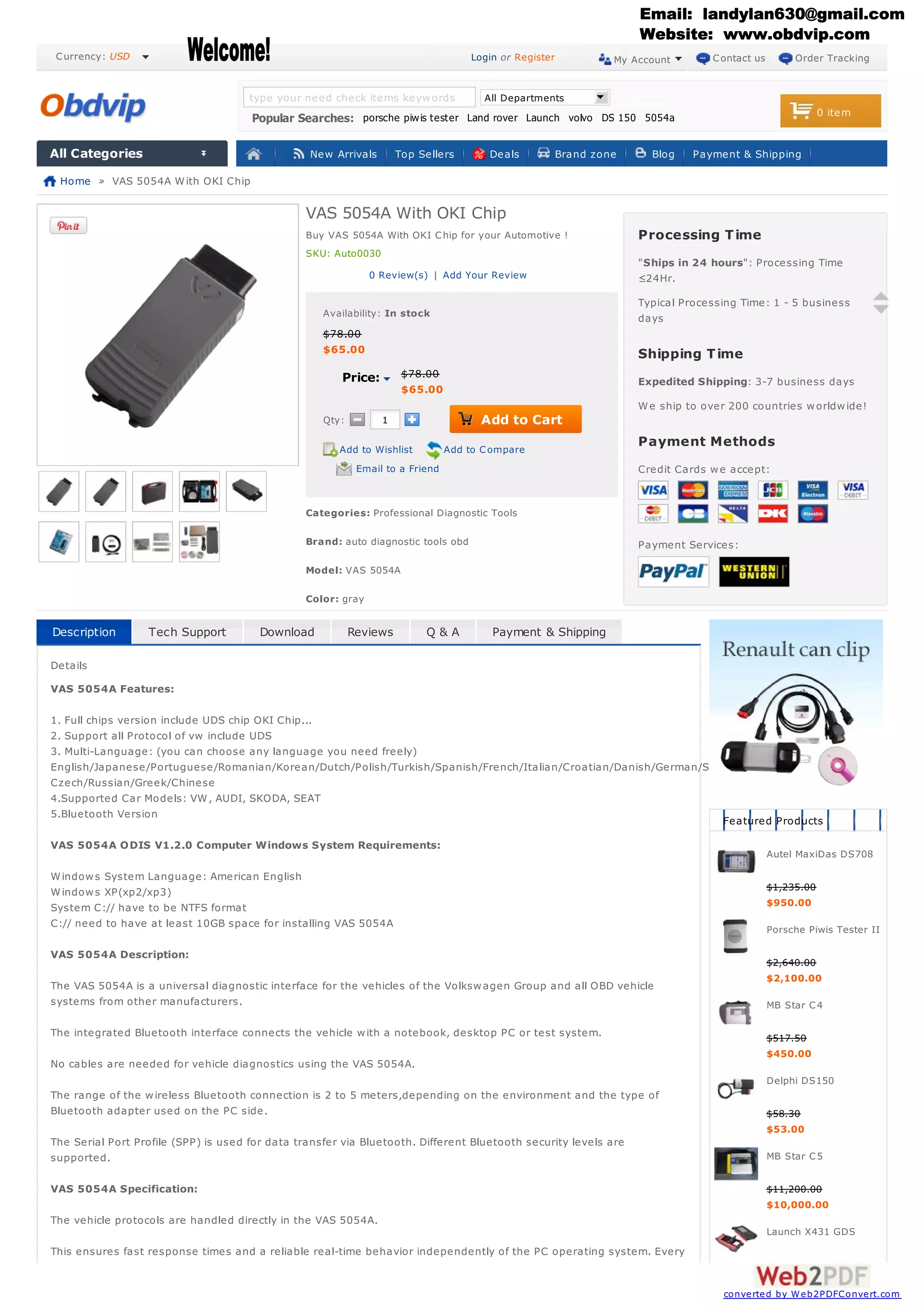
Task: Click the Add Your Review link
Action: [485, 275]
